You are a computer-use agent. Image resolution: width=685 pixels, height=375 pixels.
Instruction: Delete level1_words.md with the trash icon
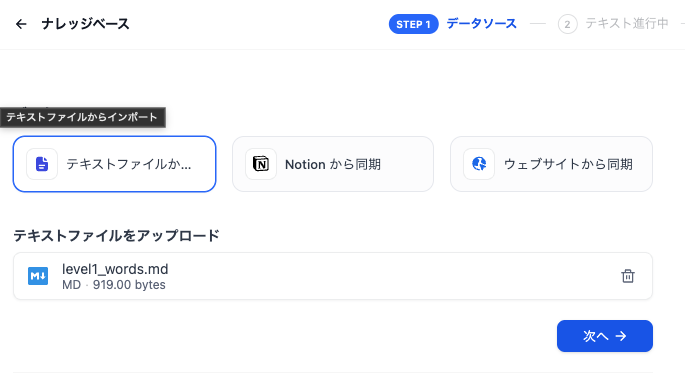628,276
